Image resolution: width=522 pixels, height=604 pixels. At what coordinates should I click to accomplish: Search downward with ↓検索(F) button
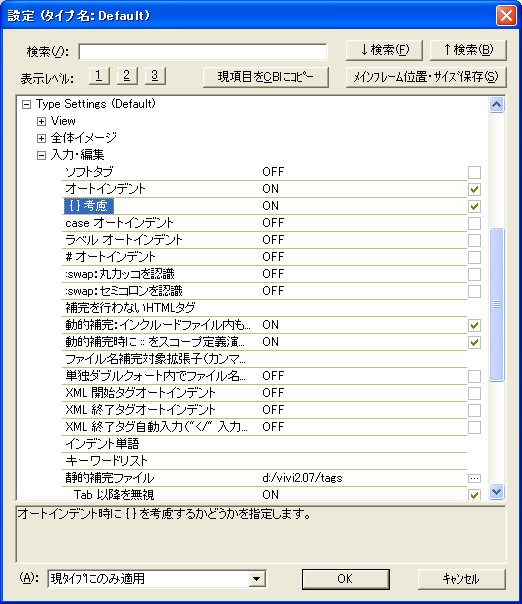[x=384, y=50]
